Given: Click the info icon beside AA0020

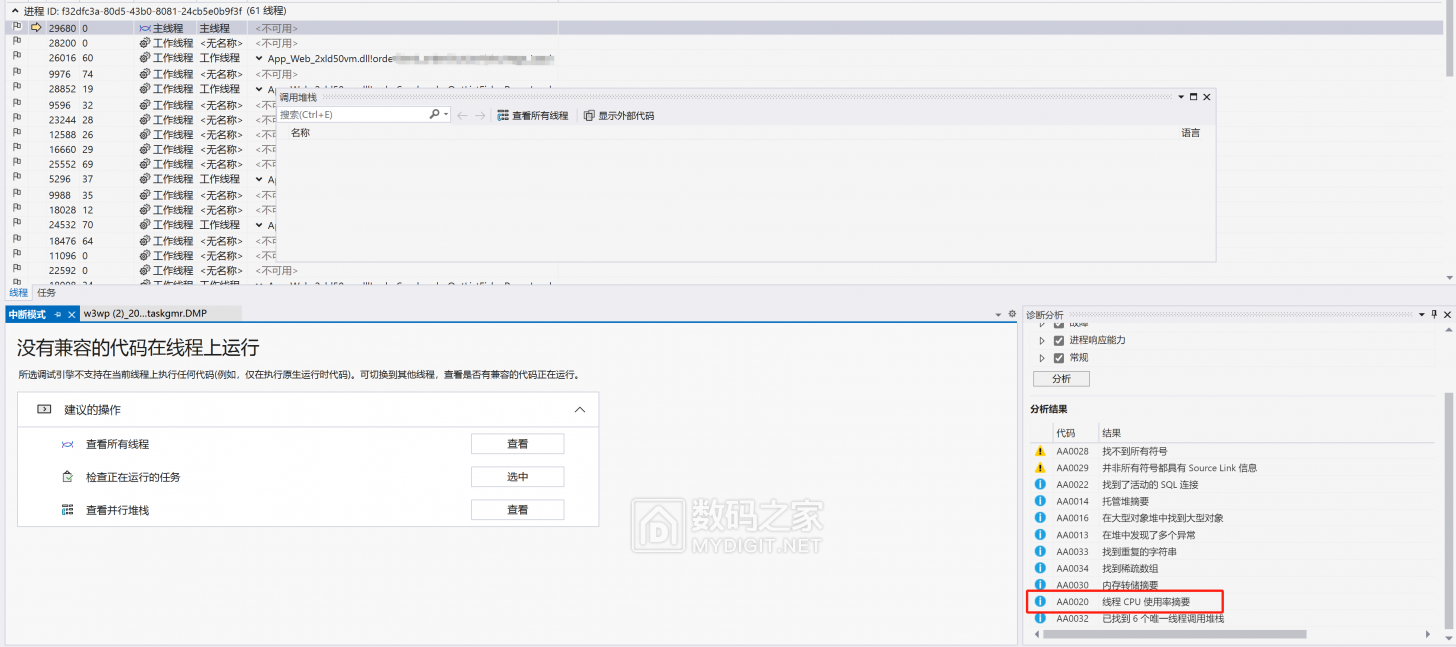Looking at the screenshot, I should point(1040,602).
